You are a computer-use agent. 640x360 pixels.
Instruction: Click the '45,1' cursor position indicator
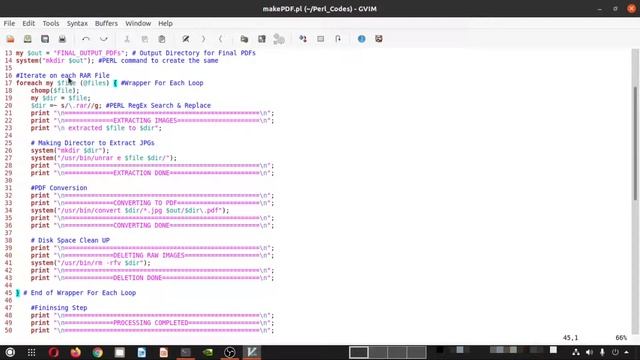pyautogui.click(x=570, y=338)
